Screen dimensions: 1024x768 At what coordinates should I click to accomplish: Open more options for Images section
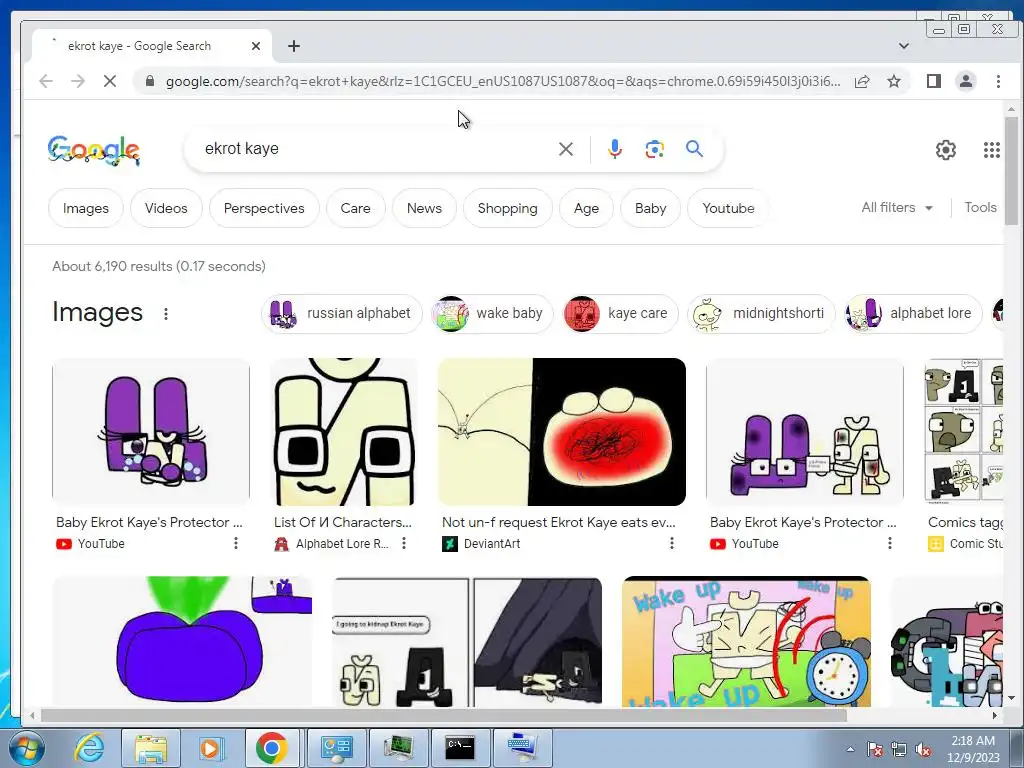(x=166, y=313)
